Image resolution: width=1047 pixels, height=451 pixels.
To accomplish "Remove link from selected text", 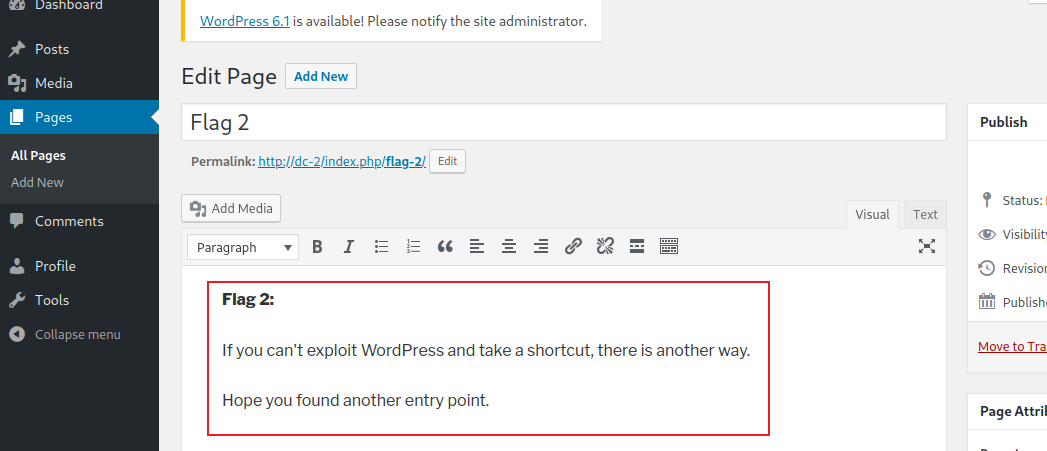I will tap(605, 247).
